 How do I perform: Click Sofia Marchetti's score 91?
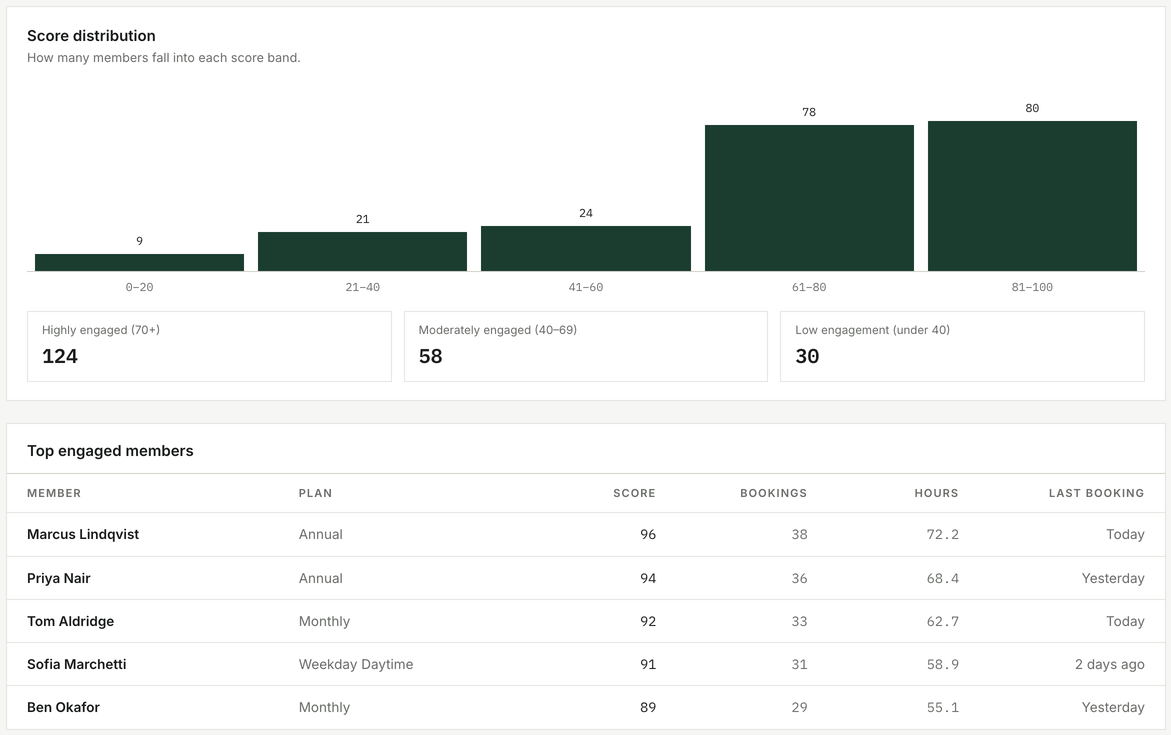tap(647, 664)
